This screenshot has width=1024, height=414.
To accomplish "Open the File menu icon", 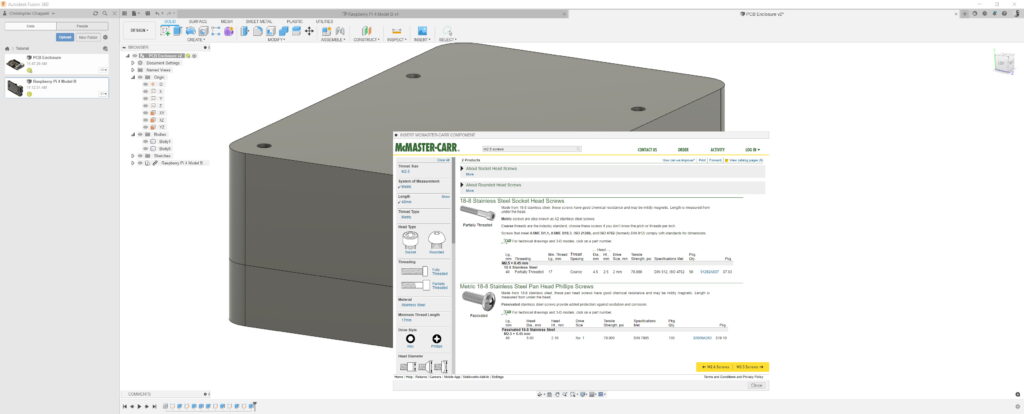I will (x=135, y=13).
